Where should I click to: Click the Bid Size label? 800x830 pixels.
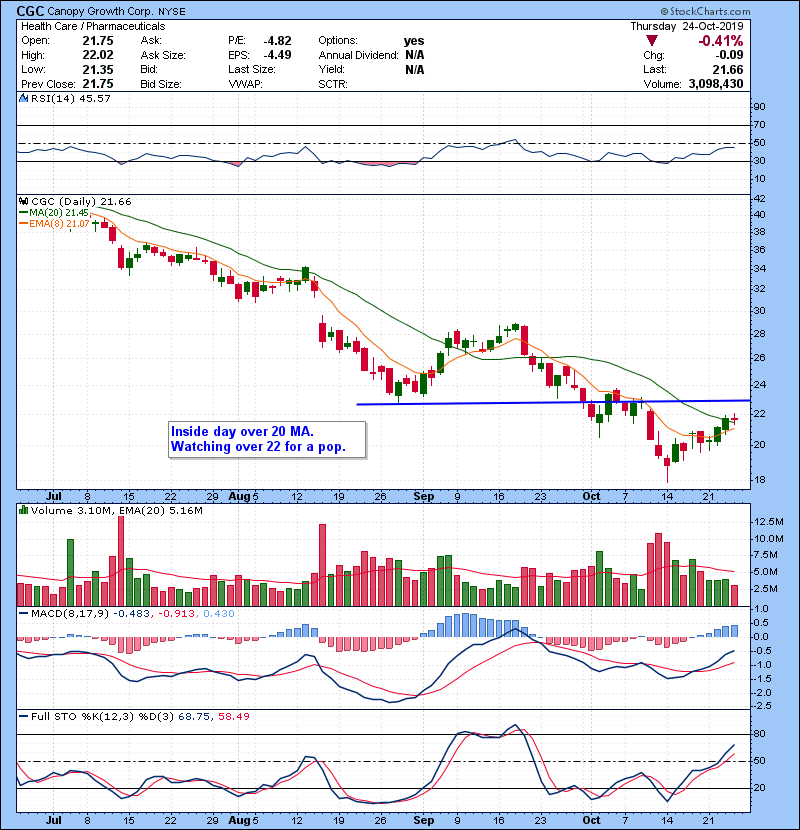[161, 84]
